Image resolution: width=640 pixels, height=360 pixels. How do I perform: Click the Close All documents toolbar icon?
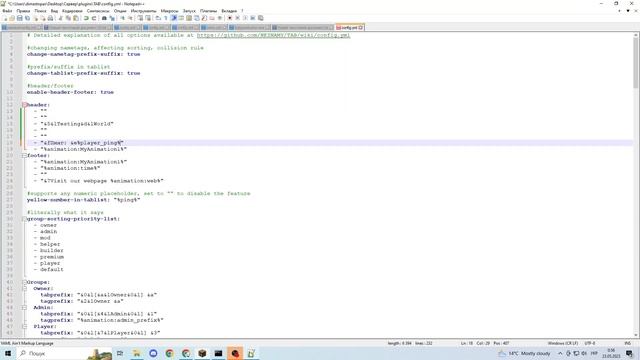44,18
